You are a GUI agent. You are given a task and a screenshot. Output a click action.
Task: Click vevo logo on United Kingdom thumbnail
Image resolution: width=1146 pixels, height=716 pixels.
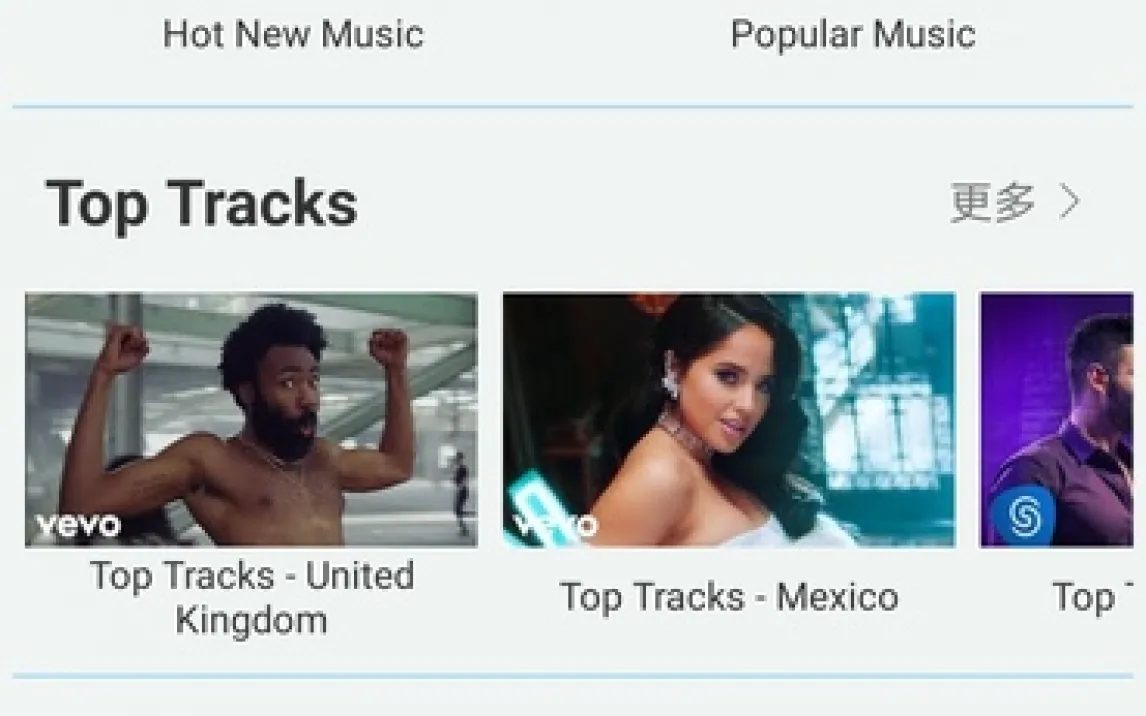tap(78, 525)
